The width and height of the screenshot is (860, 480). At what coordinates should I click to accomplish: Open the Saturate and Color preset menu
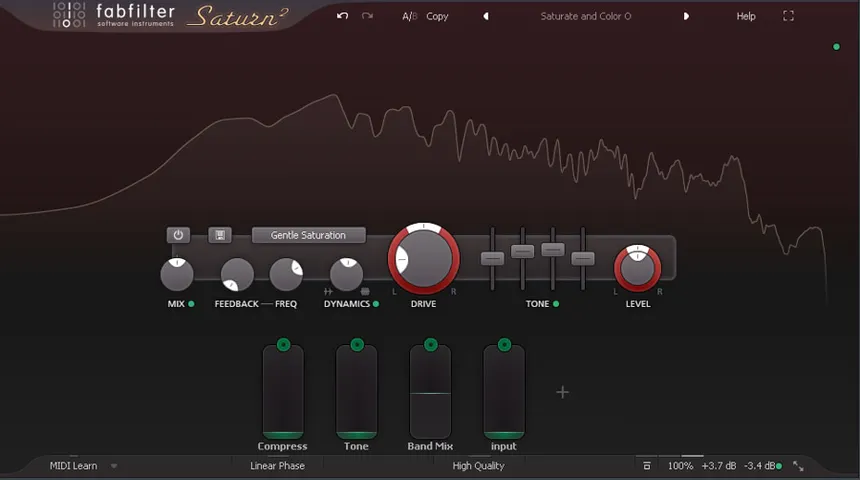coord(585,16)
